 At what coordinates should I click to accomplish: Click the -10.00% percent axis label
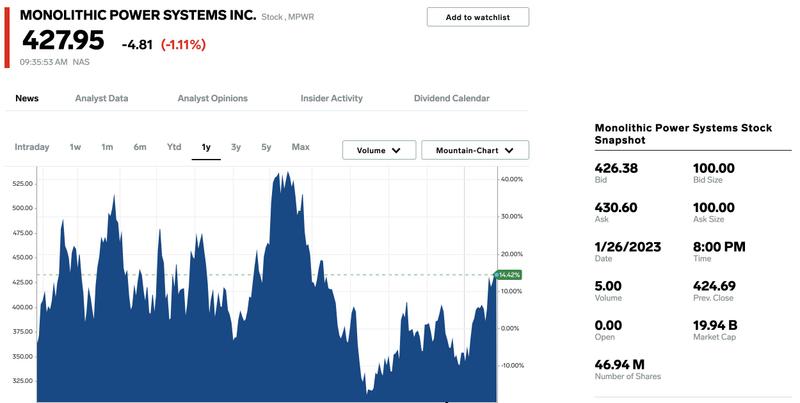point(512,365)
